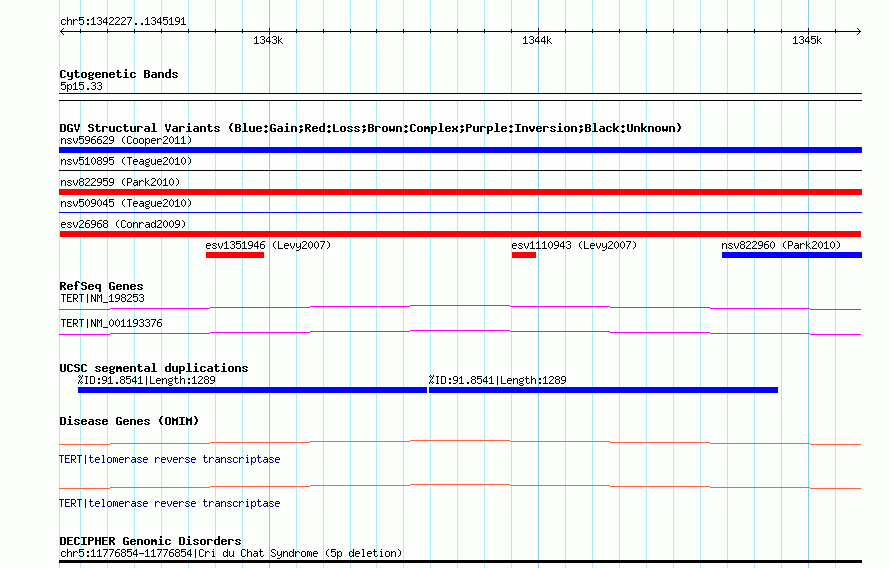Screen dimensions: 890x568
Task: Click the 5p15.33 cytogenetic band label
Action: click(x=81, y=86)
